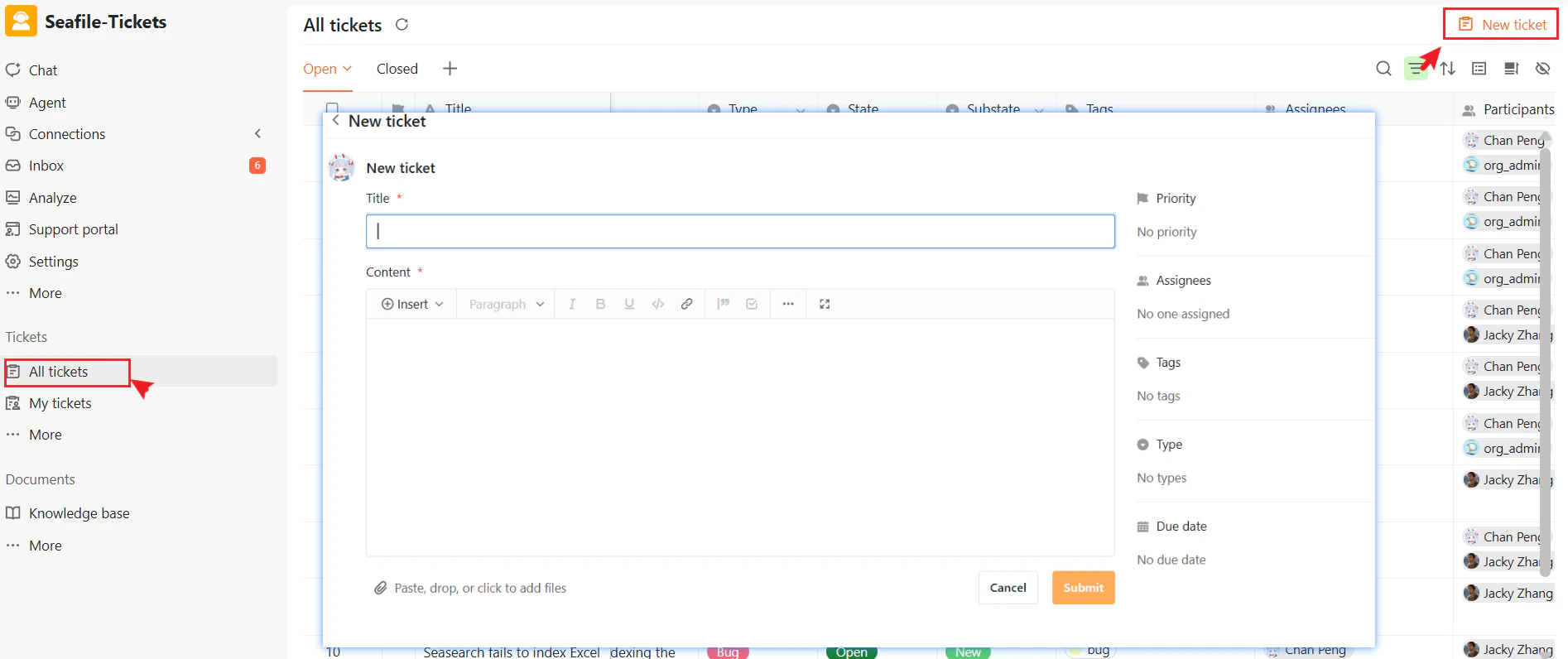Insert a checklist in the editor
The width and height of the screenshot is (1568, 659).
pos(752,304)
